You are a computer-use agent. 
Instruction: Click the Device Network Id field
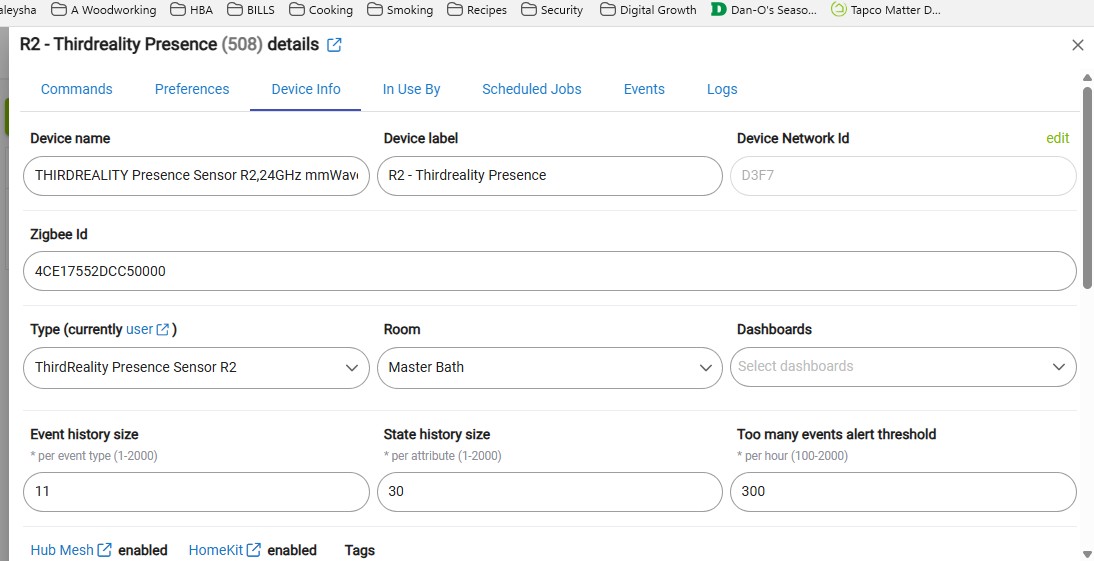click(903, 176)
